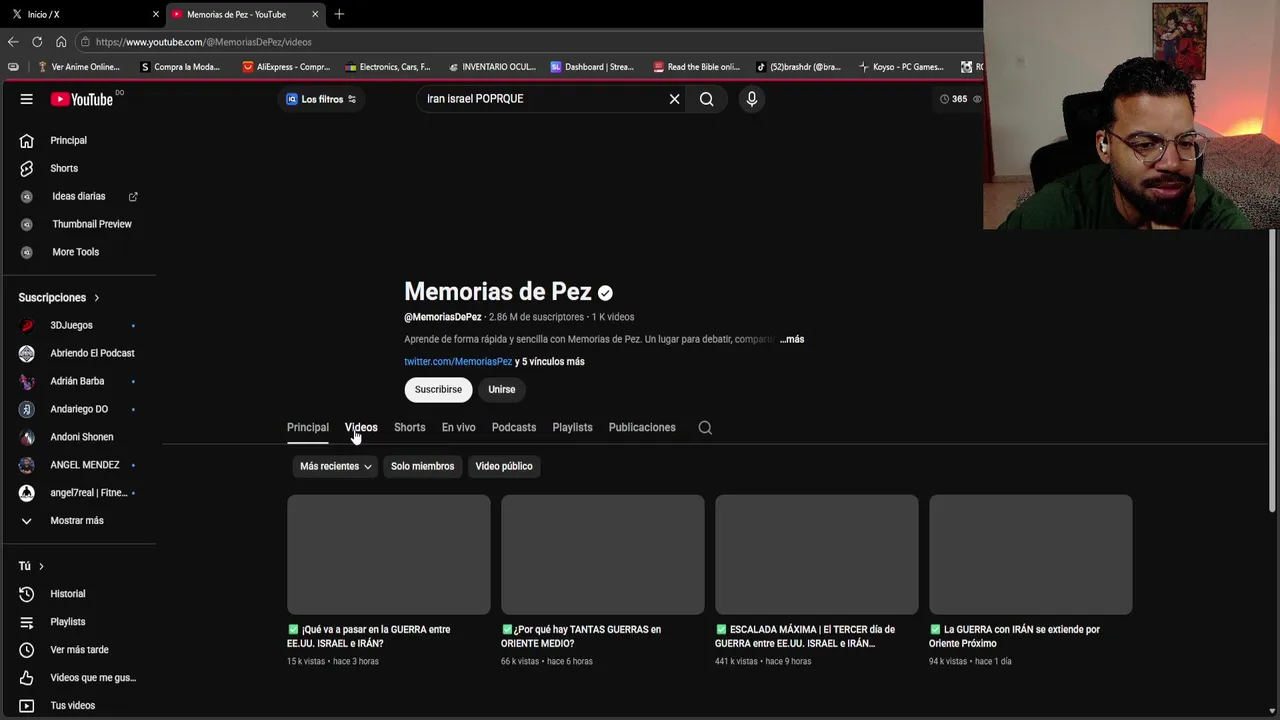Image resolution: width=1280 pixels, height=720 pixels.
Task: Select the Videos channel tab
Action: pos(361,427)
